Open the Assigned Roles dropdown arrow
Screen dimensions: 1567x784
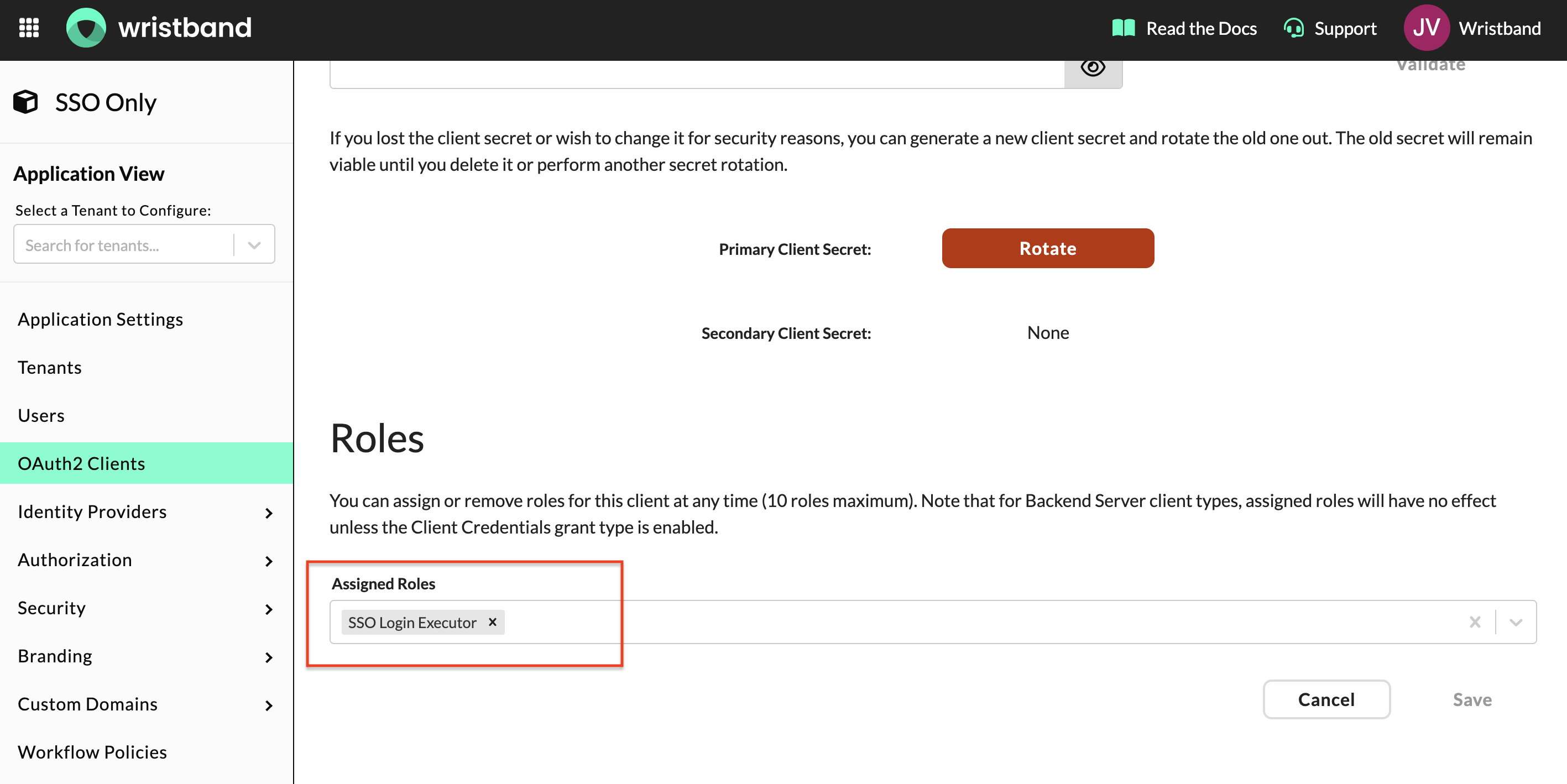[1515, 621]
